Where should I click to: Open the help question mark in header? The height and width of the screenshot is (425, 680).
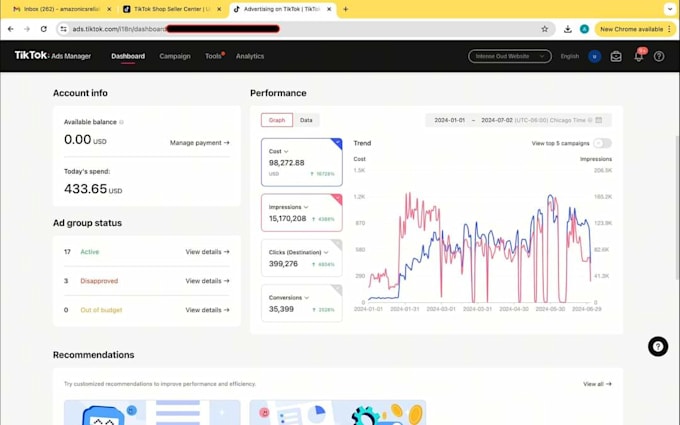659,56
